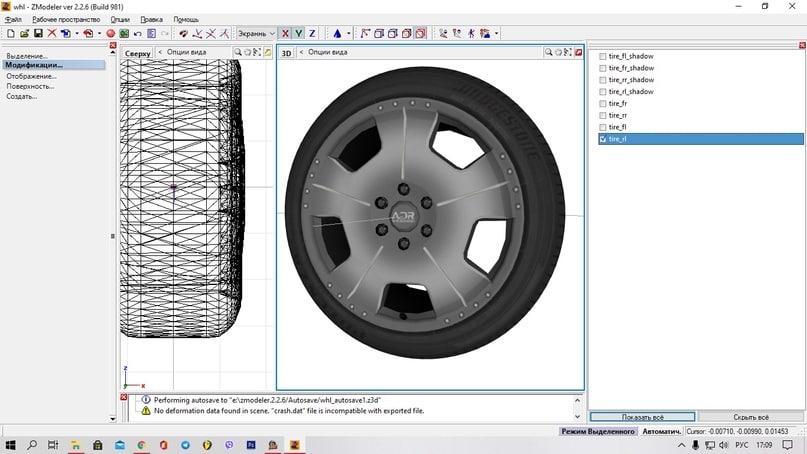Open Опции вида in the 3D viewport
Screen dimensions: 807x454
(327, 52)
